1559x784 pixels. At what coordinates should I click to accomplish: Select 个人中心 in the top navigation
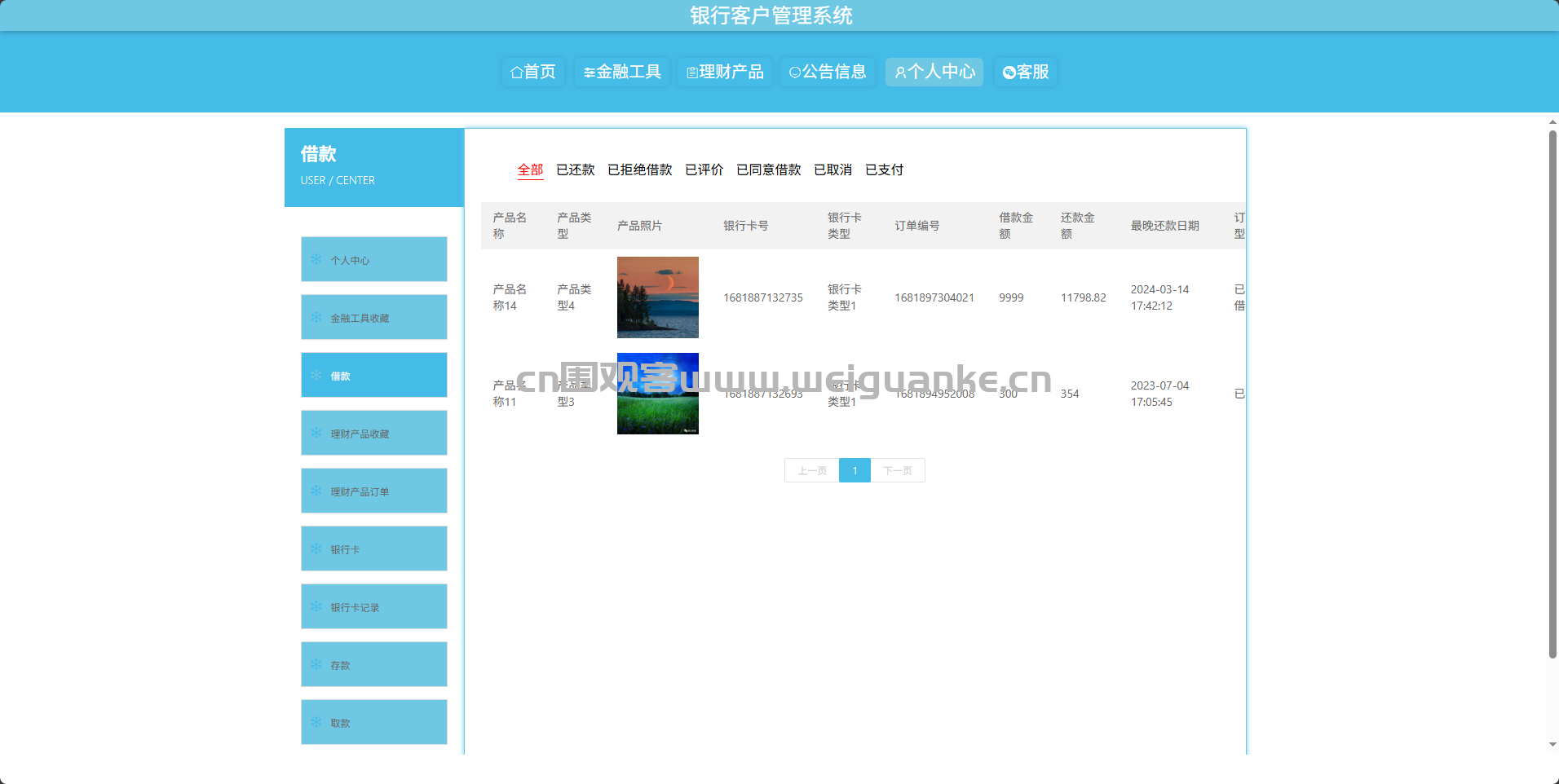[934, 73]
